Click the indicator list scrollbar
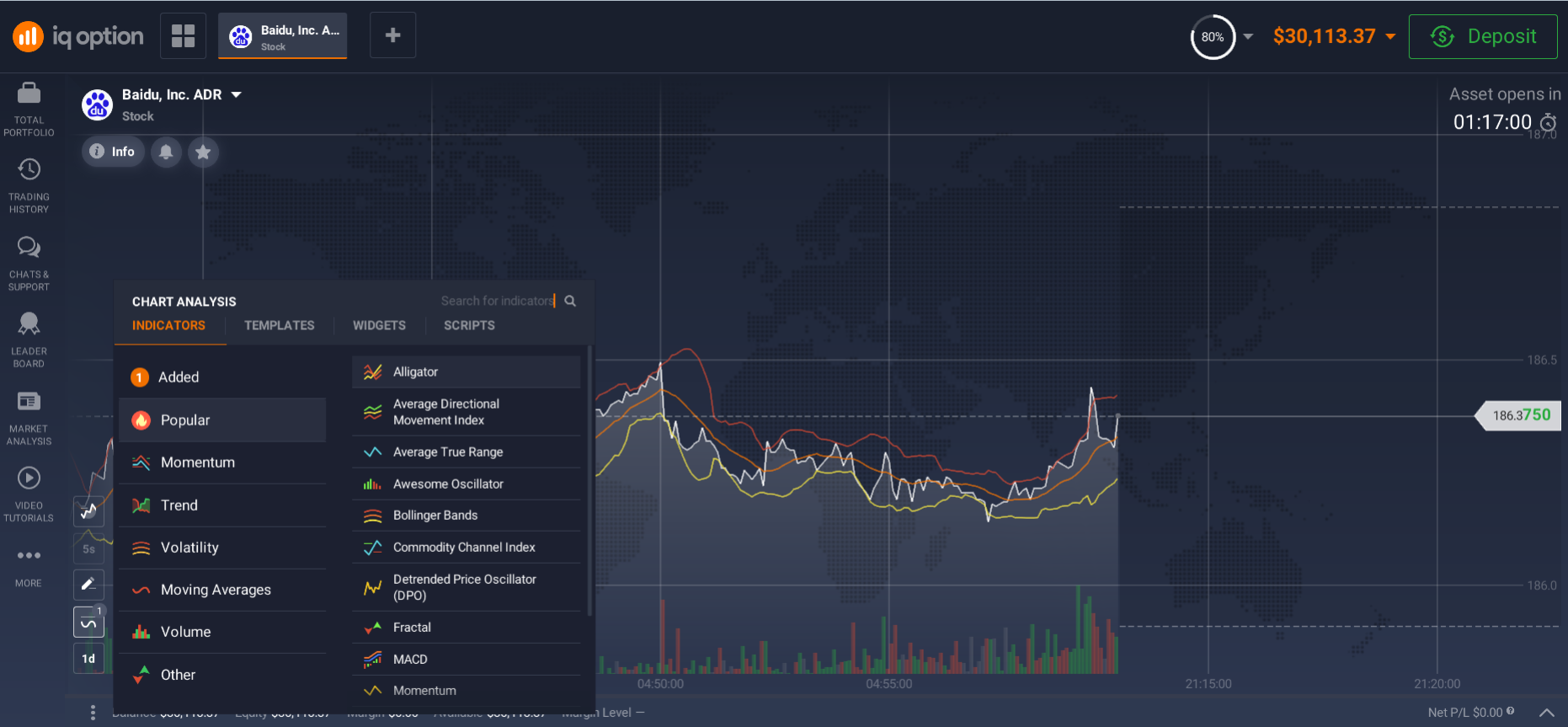The width and height of the screenshot is (1568, 727). [589, 480]
